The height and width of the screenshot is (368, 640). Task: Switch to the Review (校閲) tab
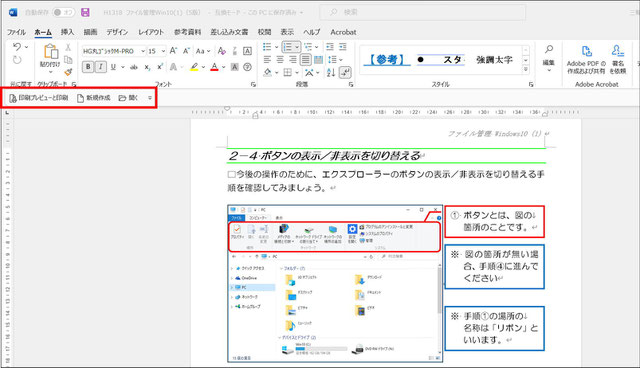[264, 32]
